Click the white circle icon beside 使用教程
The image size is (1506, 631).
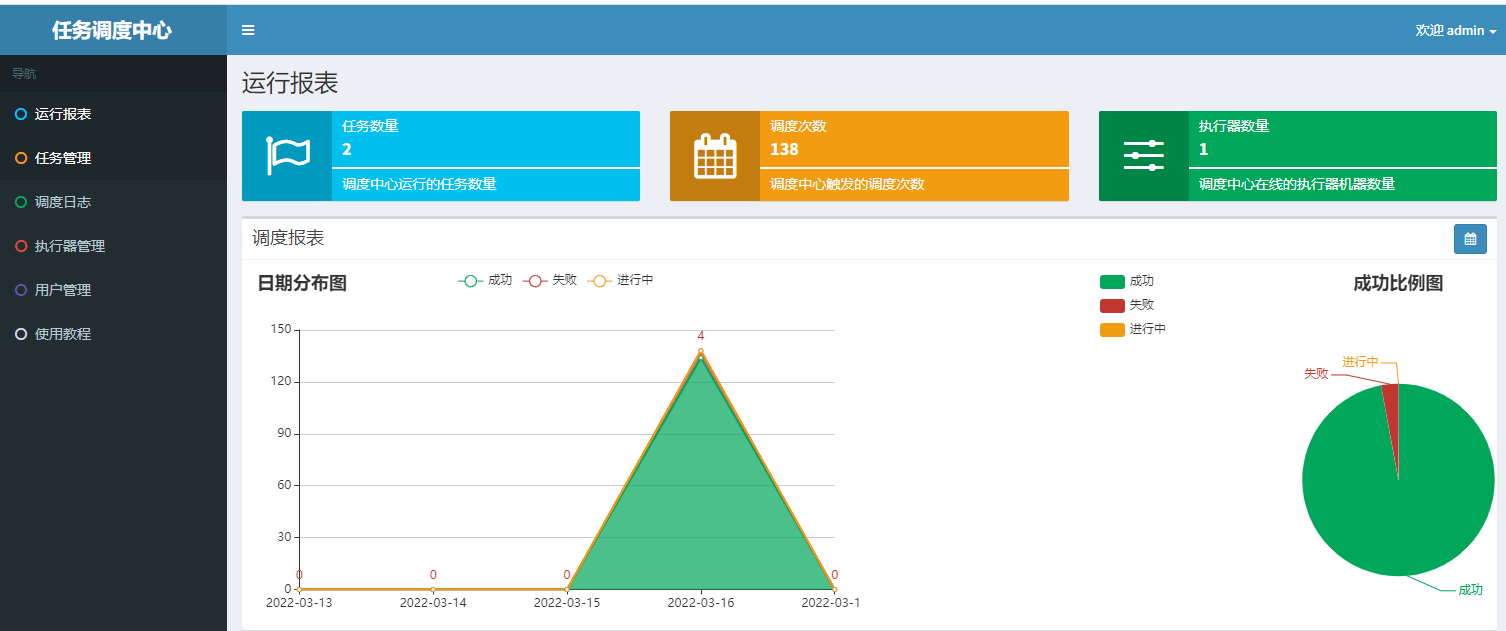tap(21, 334)
